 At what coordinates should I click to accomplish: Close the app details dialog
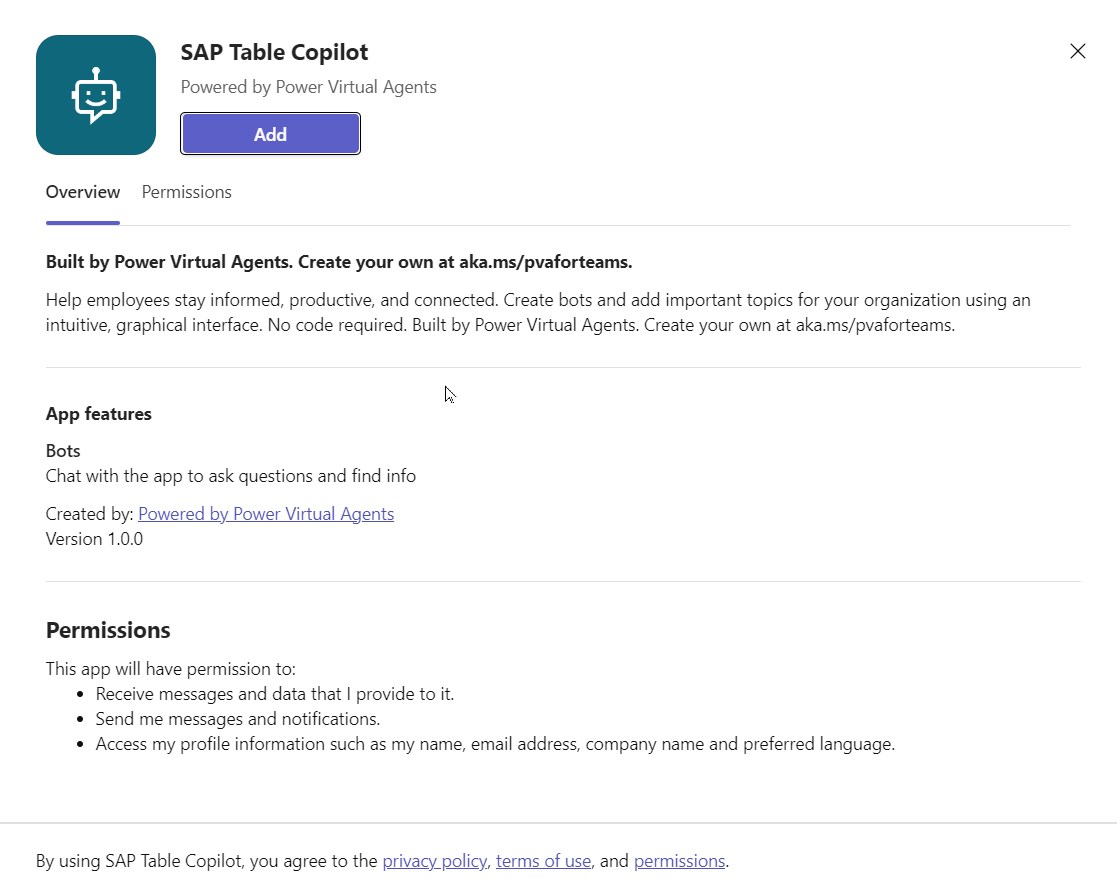click(x=1077, y=51)
